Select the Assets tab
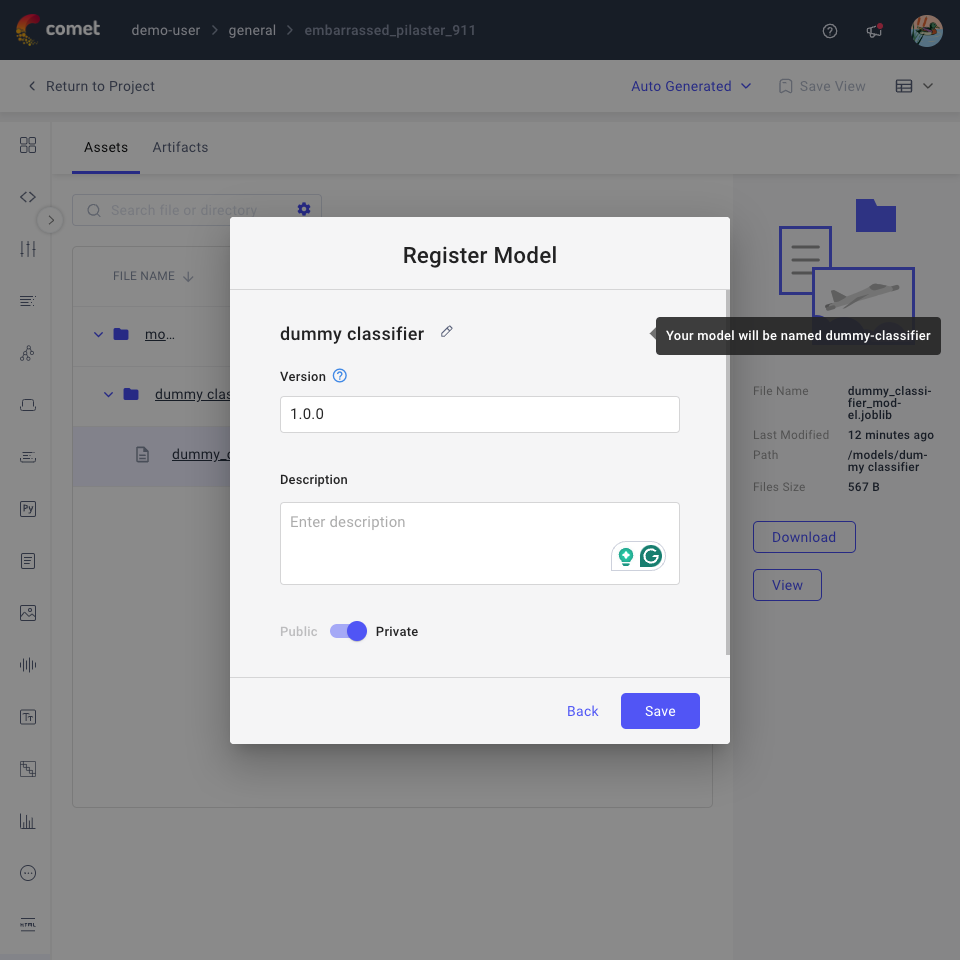Screen dimensions: 960x960 coord(106,147)
